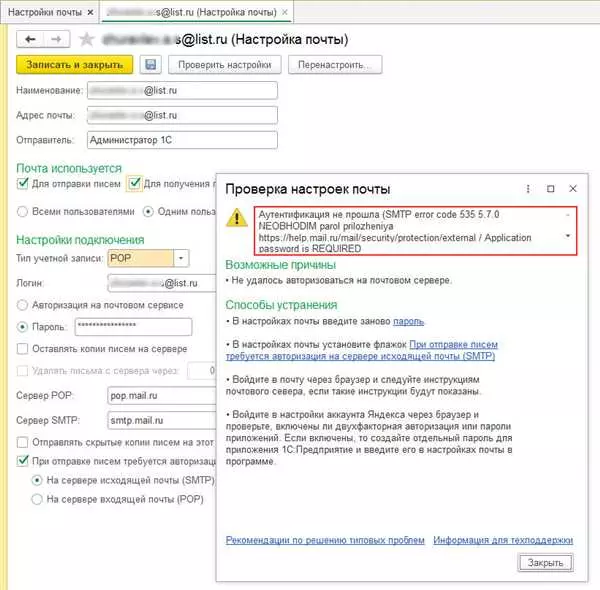600x590 pixels.
Task: Click the Сервер POP field pop.mail.ru
Action: click(x=162, y=396)
